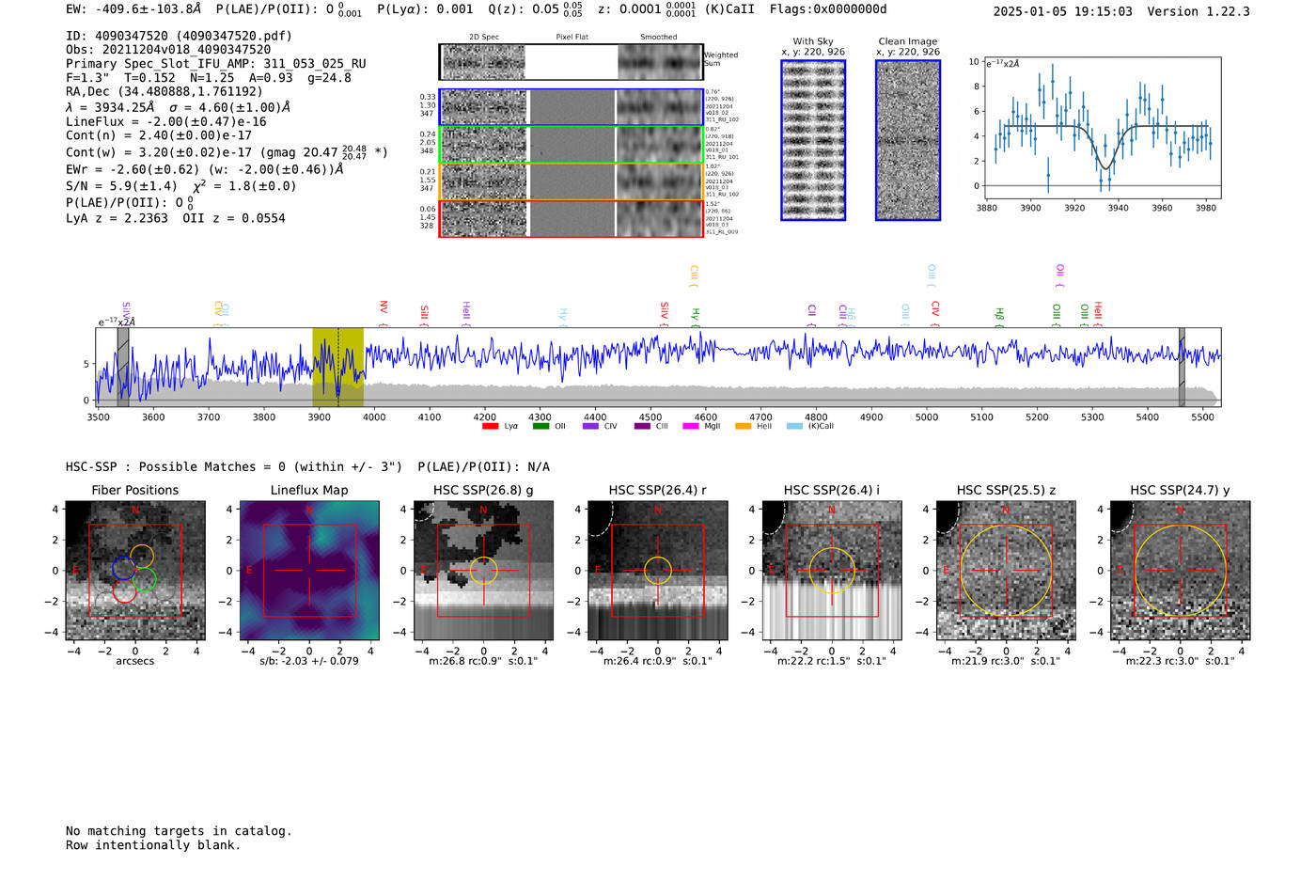Image resolution: width=1316 pixels, height=896 pixels.
Task: Click the Cont(w) gmag 20.47 line
Action: (227, 151)
